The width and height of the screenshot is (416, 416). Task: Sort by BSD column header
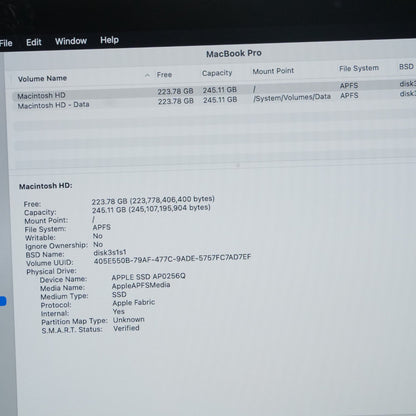407,67
